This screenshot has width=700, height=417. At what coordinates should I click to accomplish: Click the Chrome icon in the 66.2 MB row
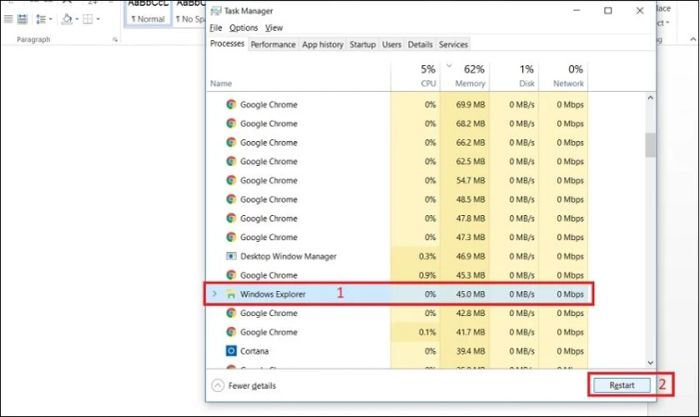coord(231,142)
